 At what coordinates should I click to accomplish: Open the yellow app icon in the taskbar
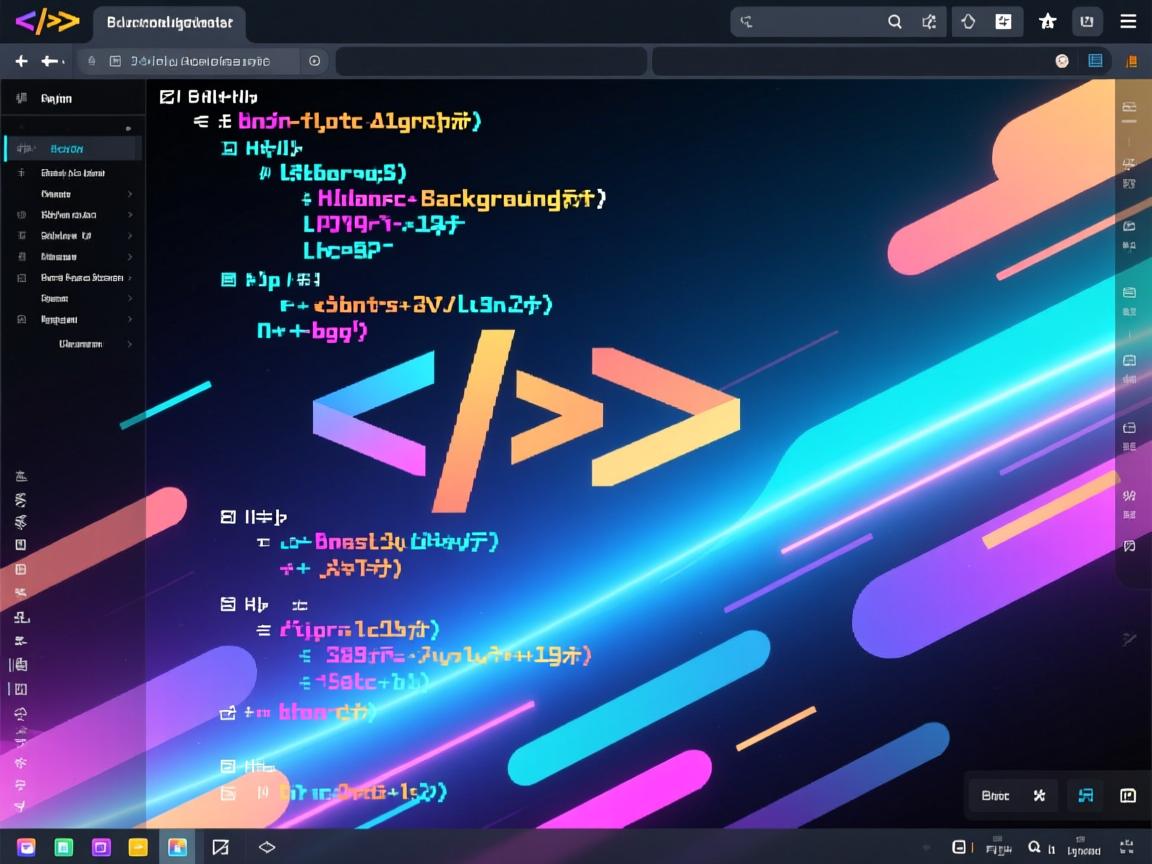coord(138,847)
